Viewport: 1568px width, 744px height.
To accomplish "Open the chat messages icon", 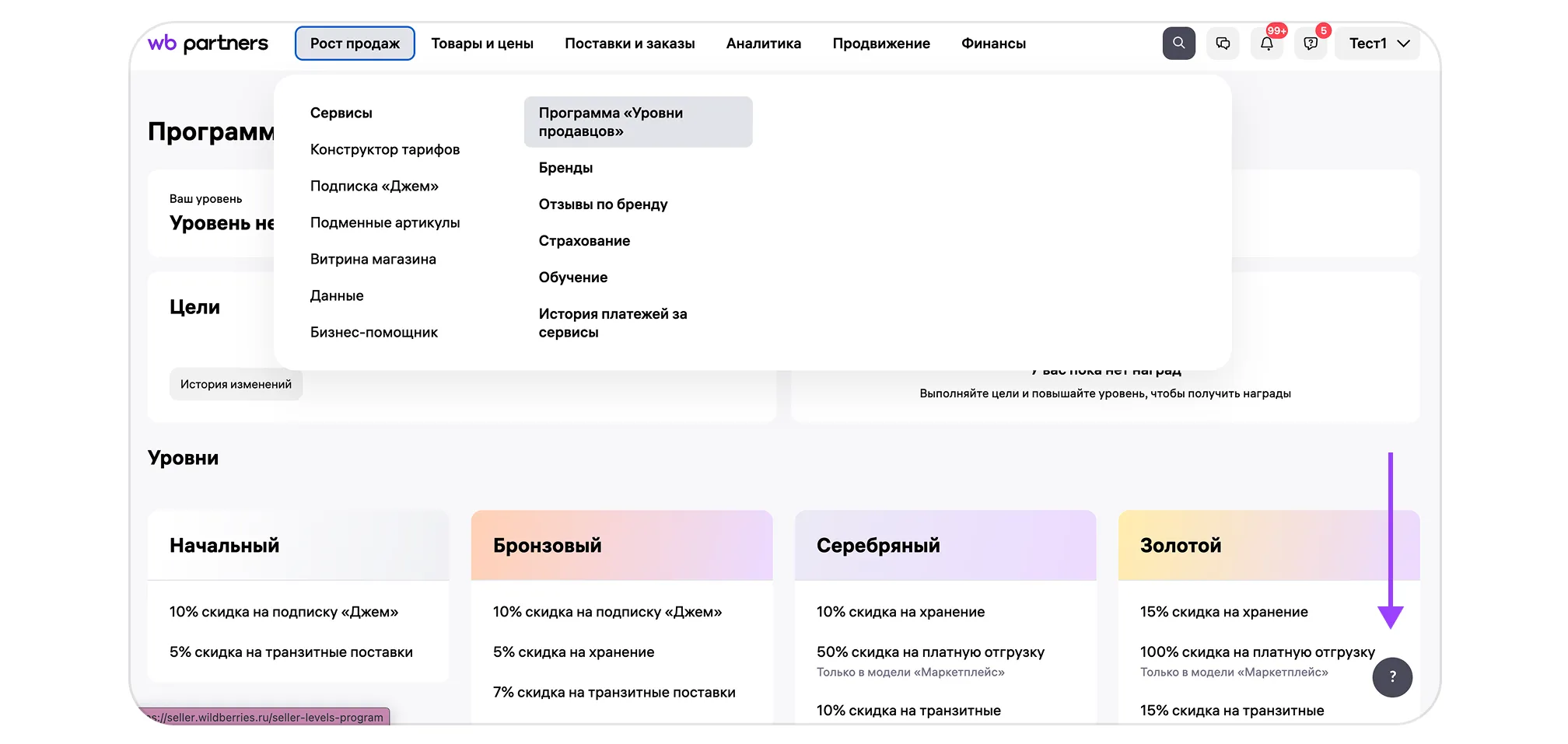I will pos(1223,44).
